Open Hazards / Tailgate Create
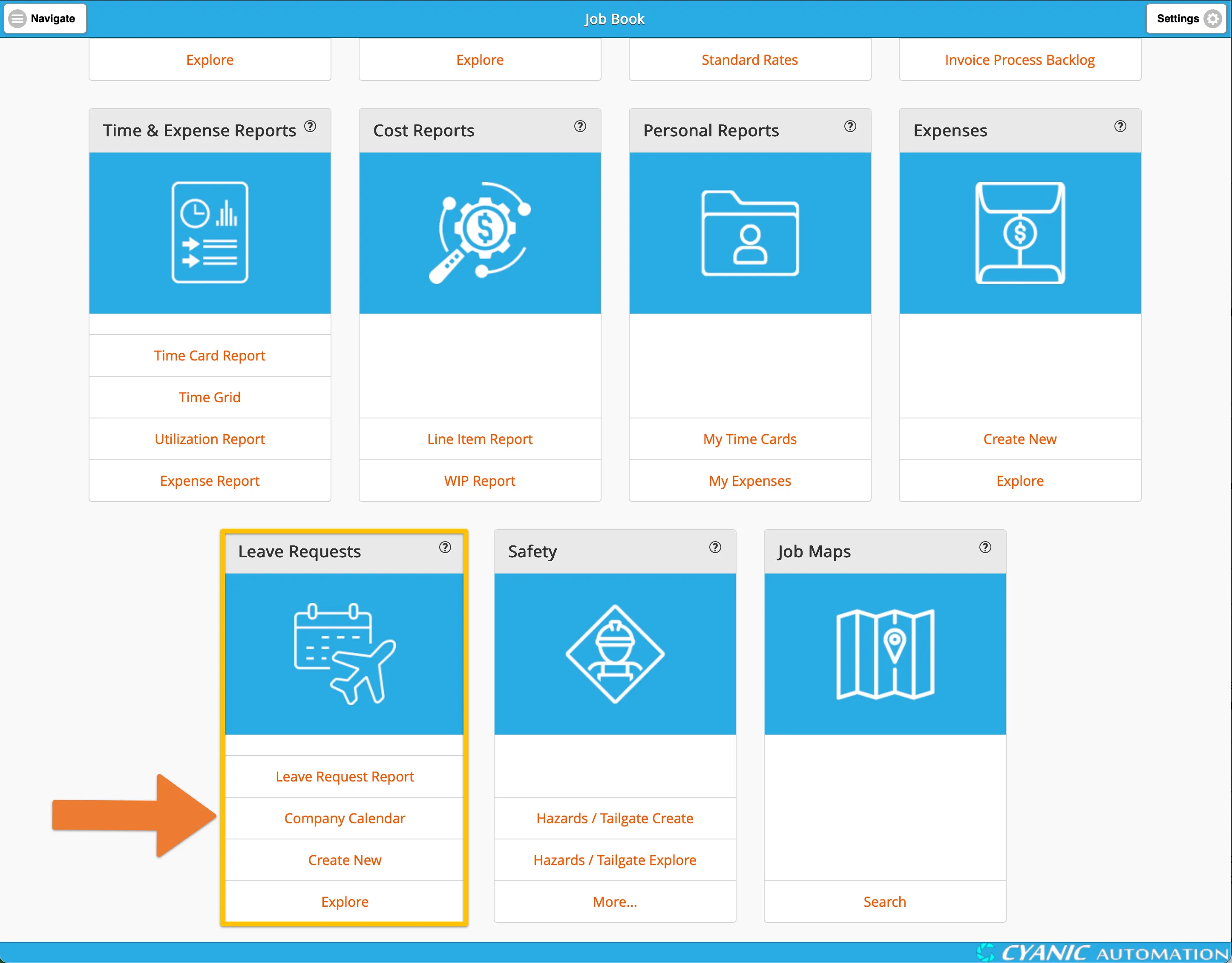This screenshot has height=963, width=1232. pos(615,818)
